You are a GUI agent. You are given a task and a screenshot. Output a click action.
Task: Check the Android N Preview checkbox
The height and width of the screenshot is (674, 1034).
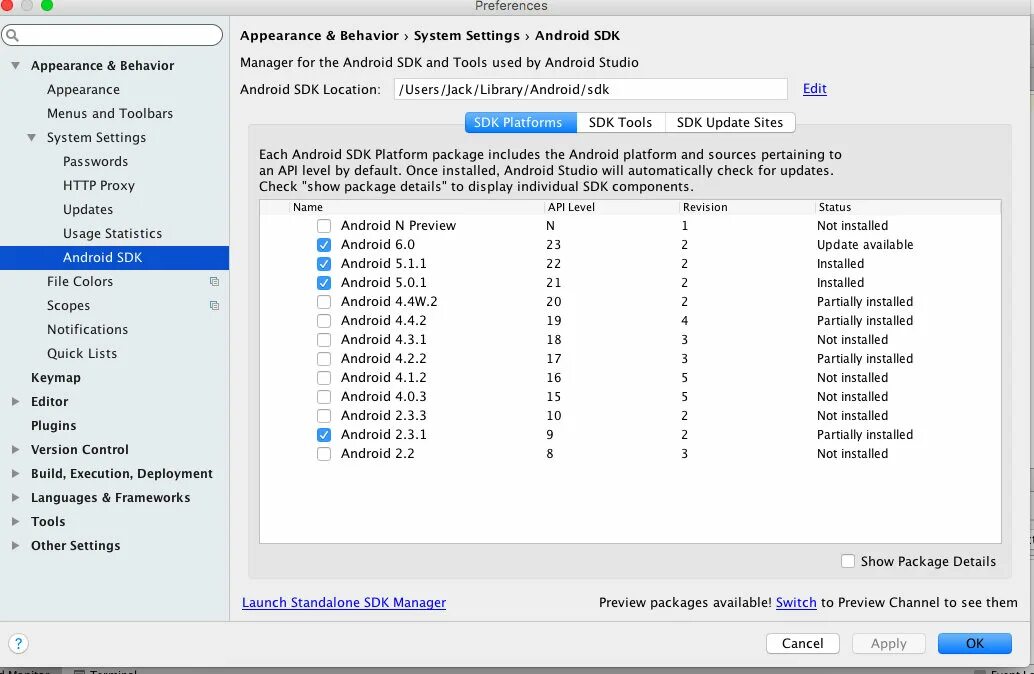[324, 226]
